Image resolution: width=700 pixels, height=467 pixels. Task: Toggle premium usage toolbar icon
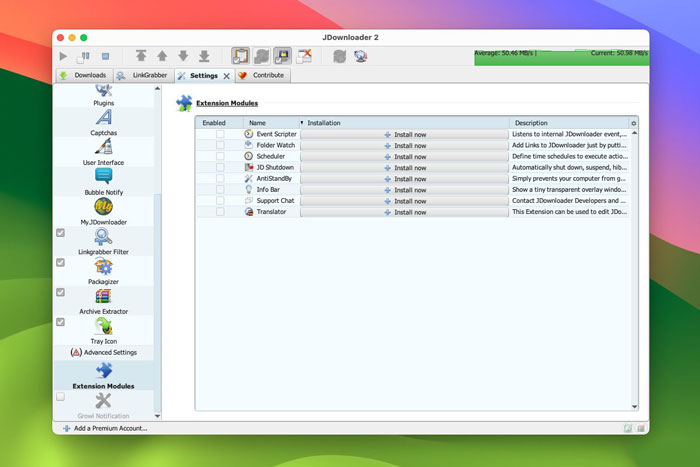point(283,56)
